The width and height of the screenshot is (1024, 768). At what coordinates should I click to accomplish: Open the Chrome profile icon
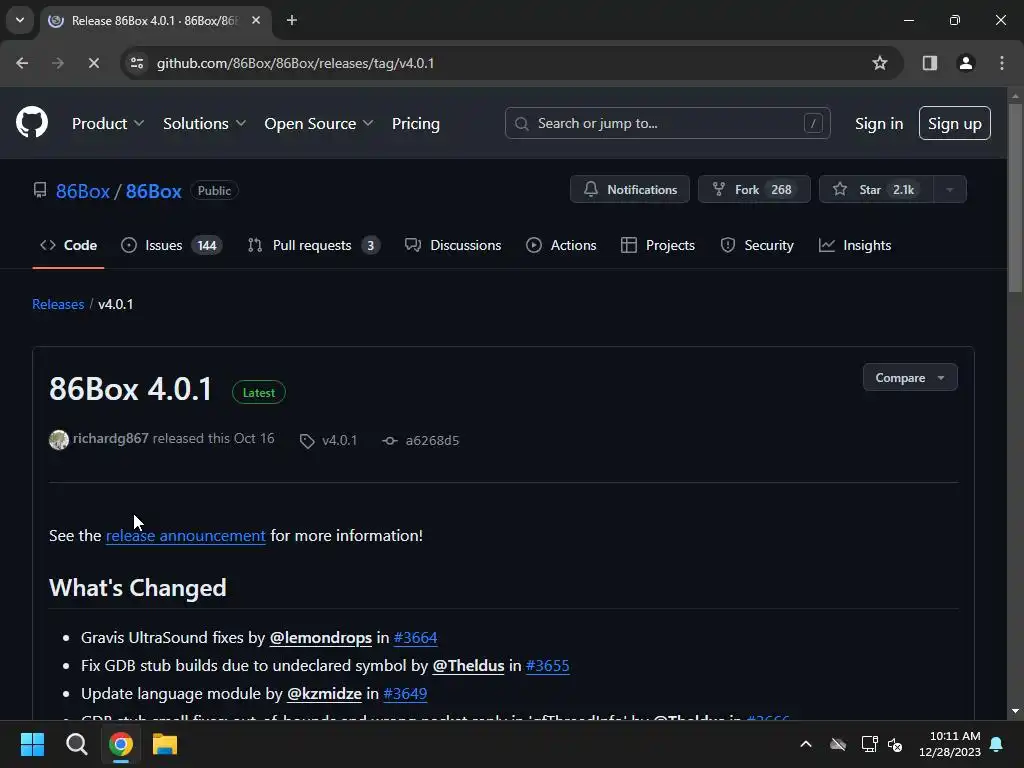point(965,63)
